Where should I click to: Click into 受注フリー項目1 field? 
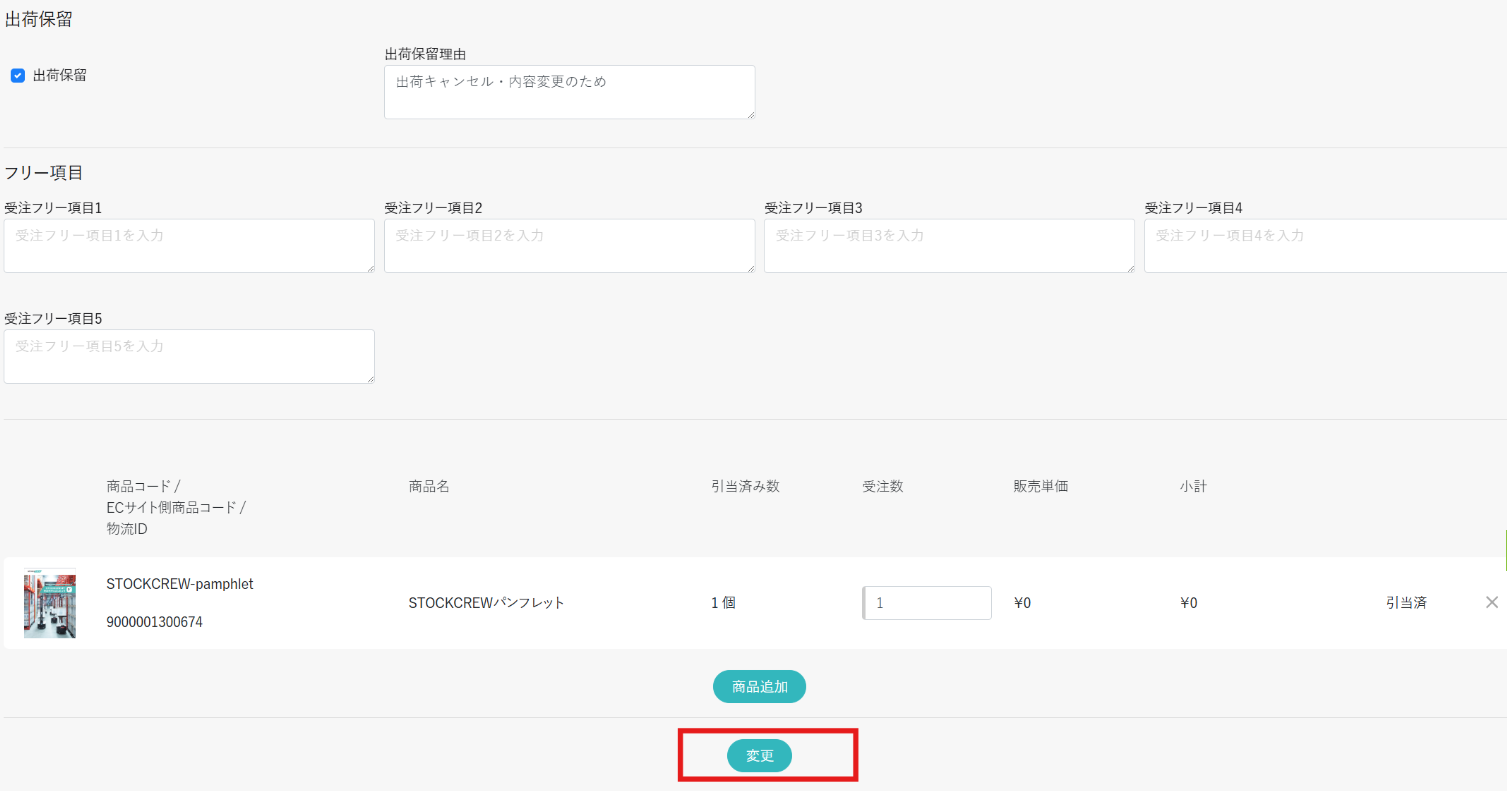[188, 246]
